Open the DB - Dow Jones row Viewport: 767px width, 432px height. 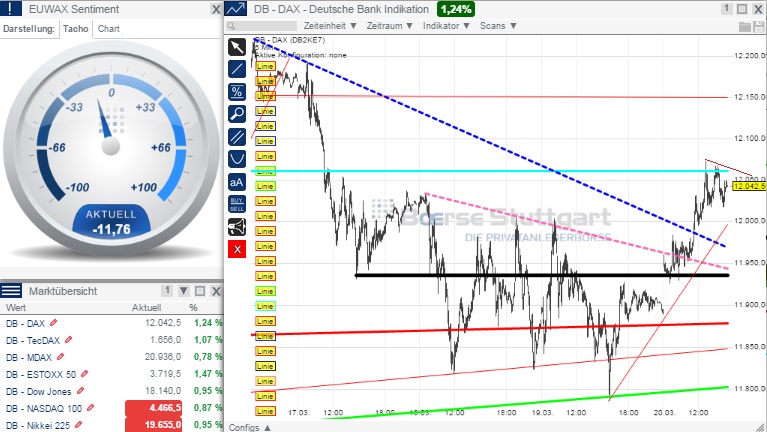tap(112, 390)
